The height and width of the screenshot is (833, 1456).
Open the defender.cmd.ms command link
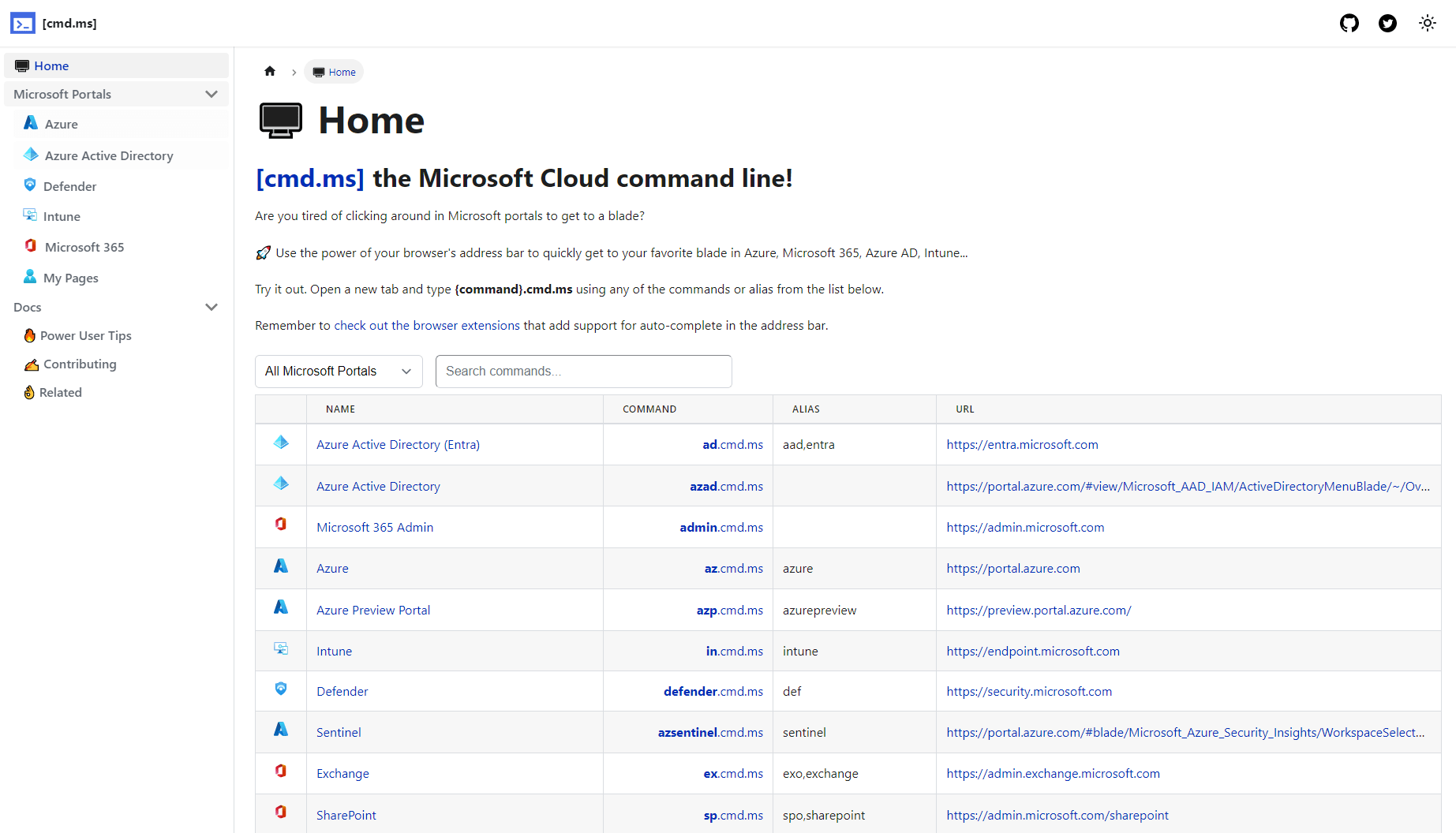tap(713, 692)
